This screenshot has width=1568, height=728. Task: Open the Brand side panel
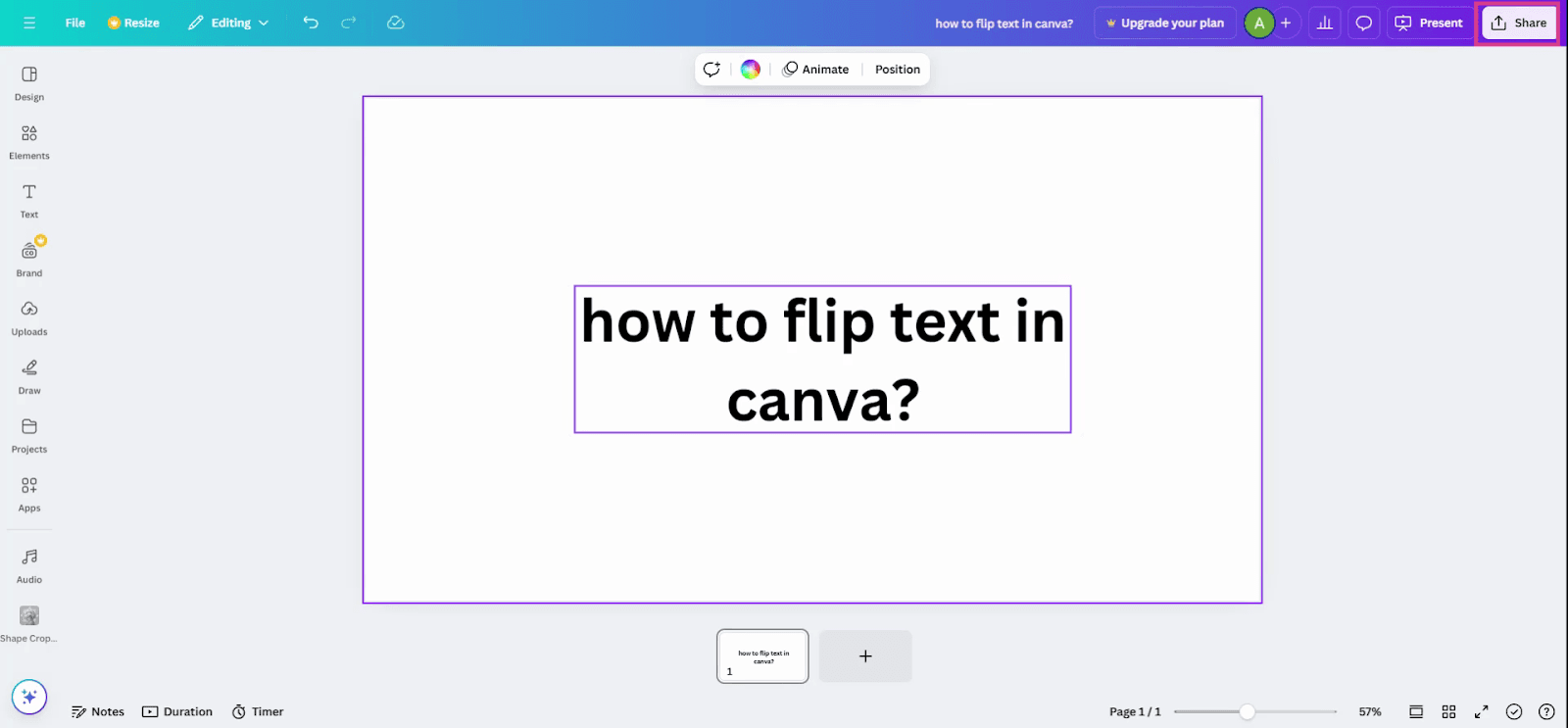[29, 260]
